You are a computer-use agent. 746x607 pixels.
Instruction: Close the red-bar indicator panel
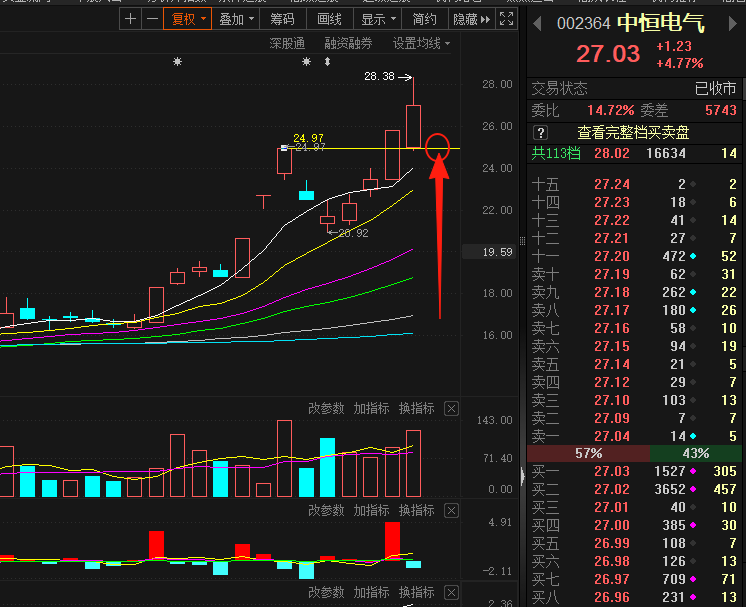452,511
